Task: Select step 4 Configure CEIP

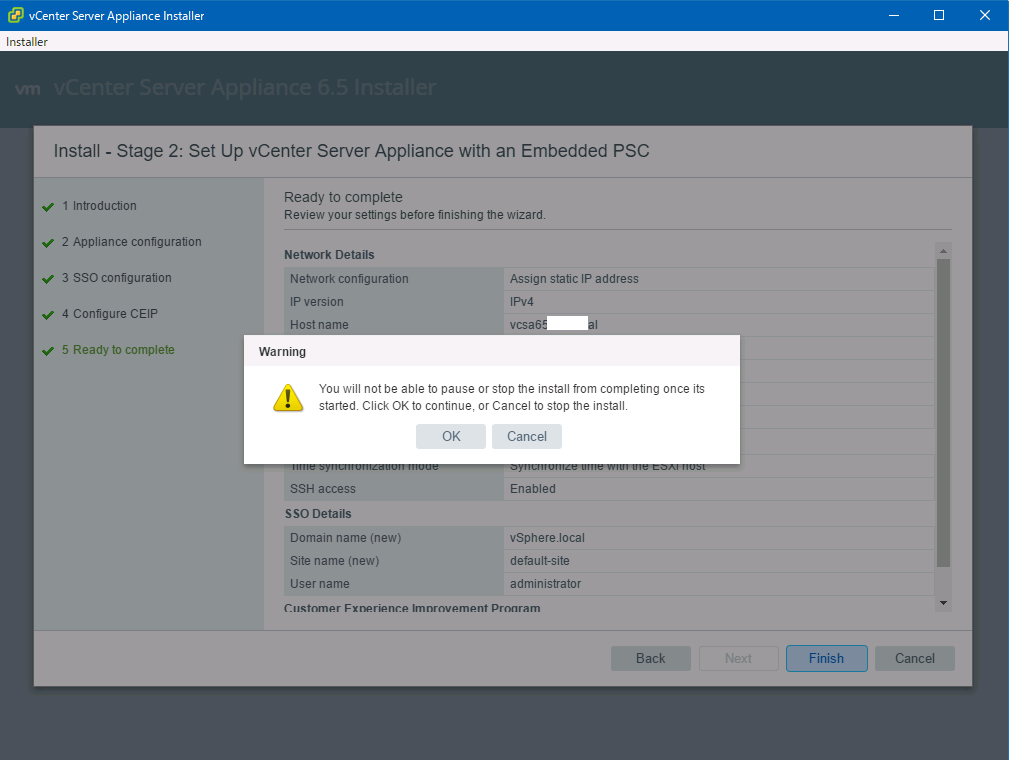Action: click(109, 314)
